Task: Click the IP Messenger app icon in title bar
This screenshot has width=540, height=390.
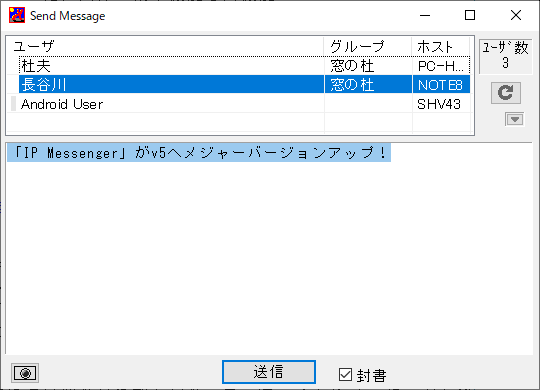Action: coord(17,15)
